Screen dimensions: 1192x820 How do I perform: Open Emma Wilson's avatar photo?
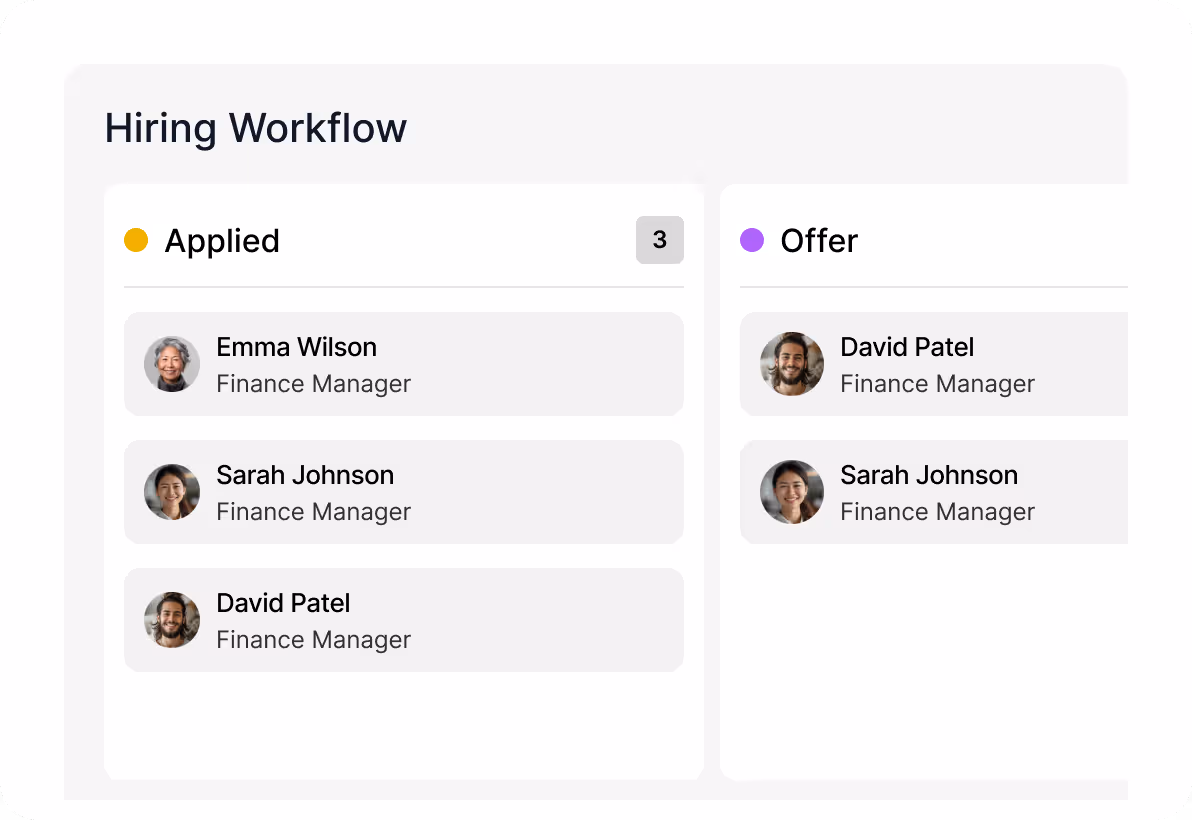coord(172,364)
